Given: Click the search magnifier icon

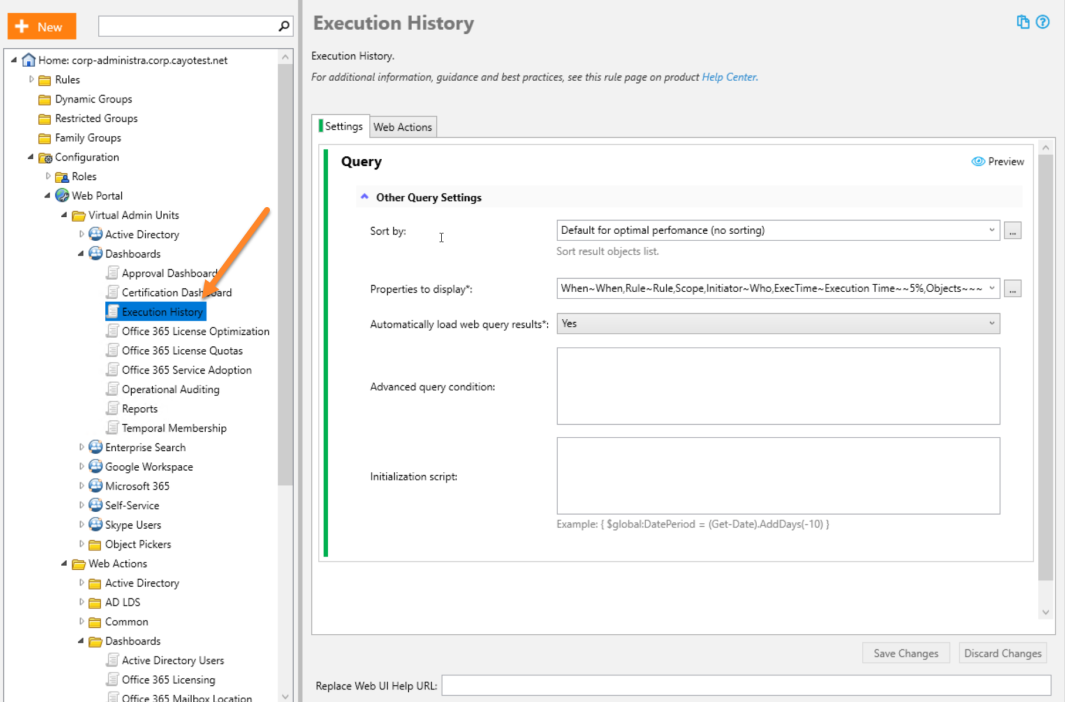Looking at the screenshot, I should 284,26.
